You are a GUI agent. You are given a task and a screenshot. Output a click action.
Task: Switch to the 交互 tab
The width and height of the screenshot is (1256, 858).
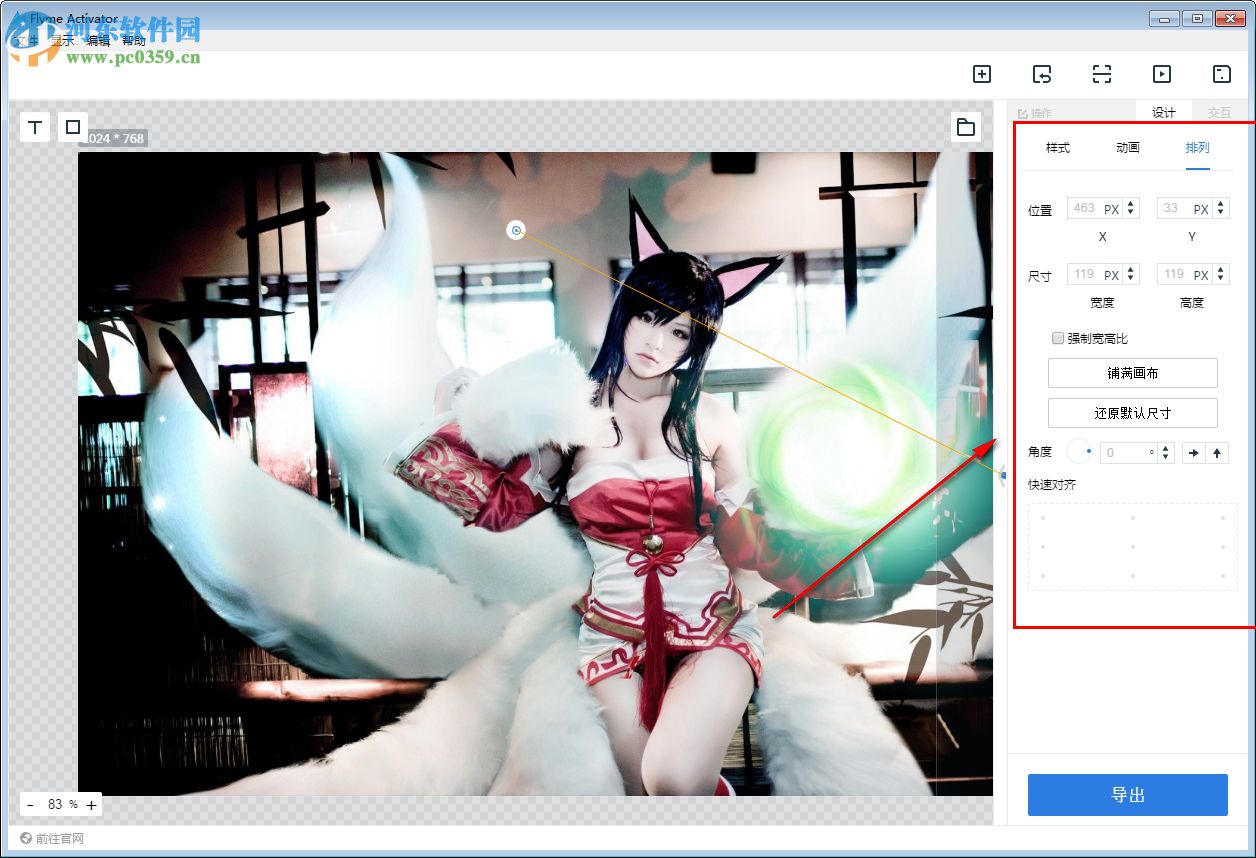click(x=1219, y=112)
